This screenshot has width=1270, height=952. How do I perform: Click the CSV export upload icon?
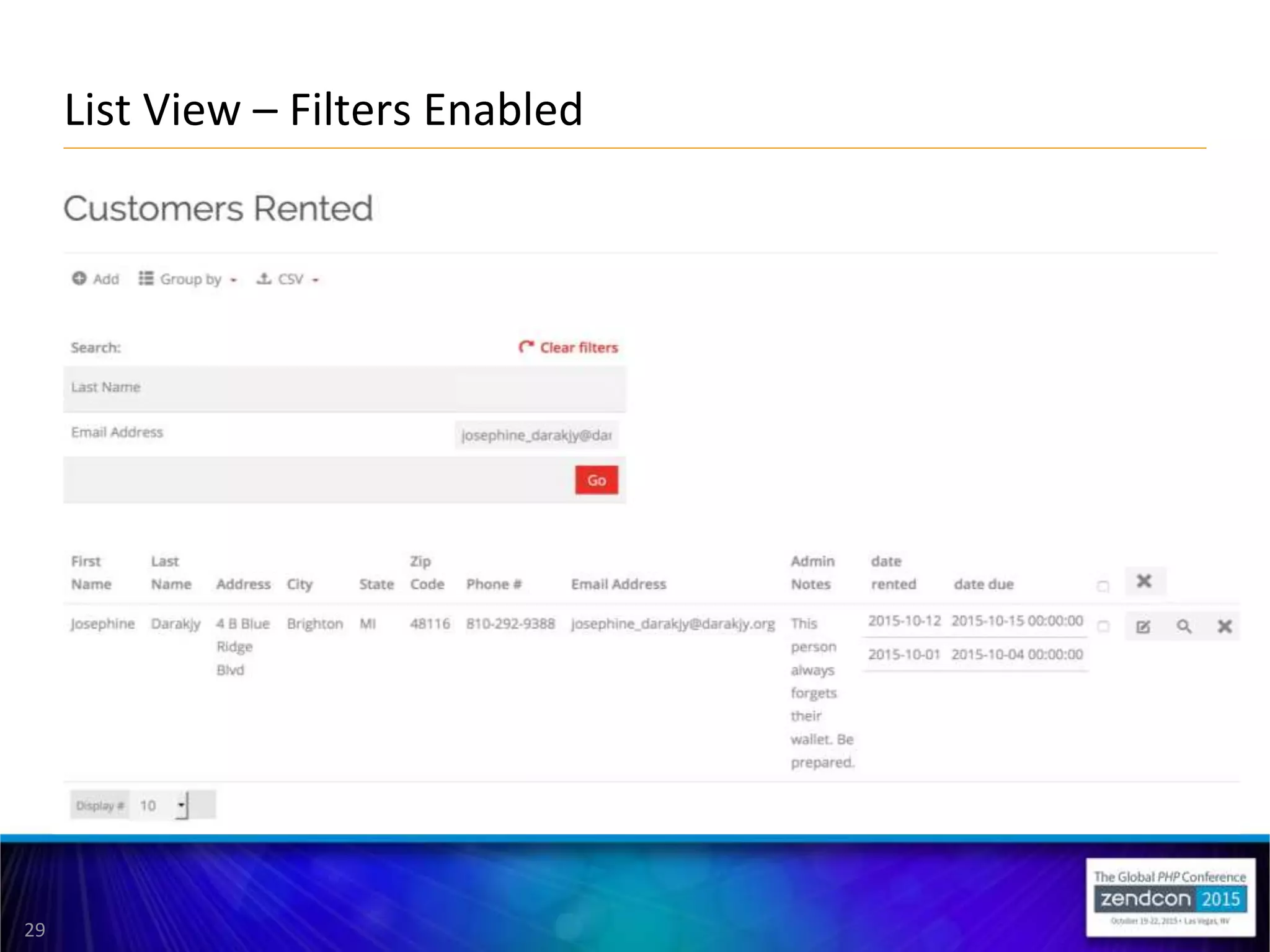pos(264,279)
